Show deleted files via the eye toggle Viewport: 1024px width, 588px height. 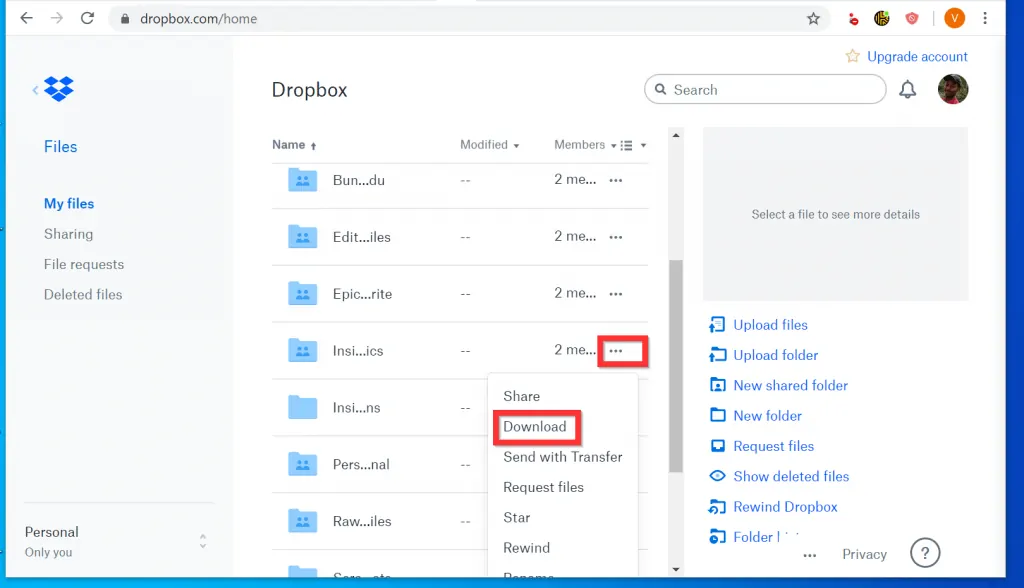coord(717,476)
